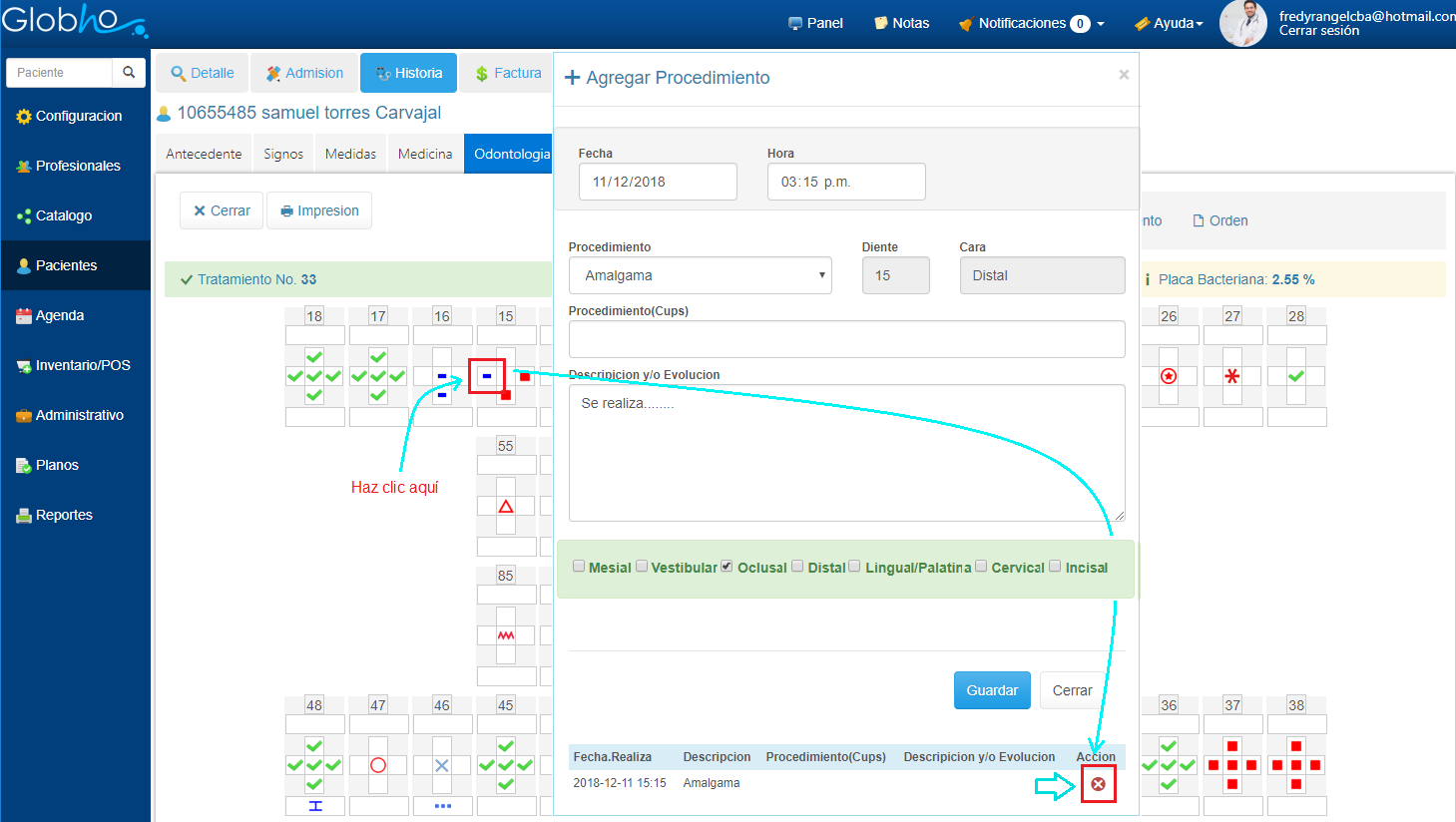This screenshot has width=1456, height=822.
Task: Click the red asterisk on tooth 27
Action: (x=1232, y=376)
